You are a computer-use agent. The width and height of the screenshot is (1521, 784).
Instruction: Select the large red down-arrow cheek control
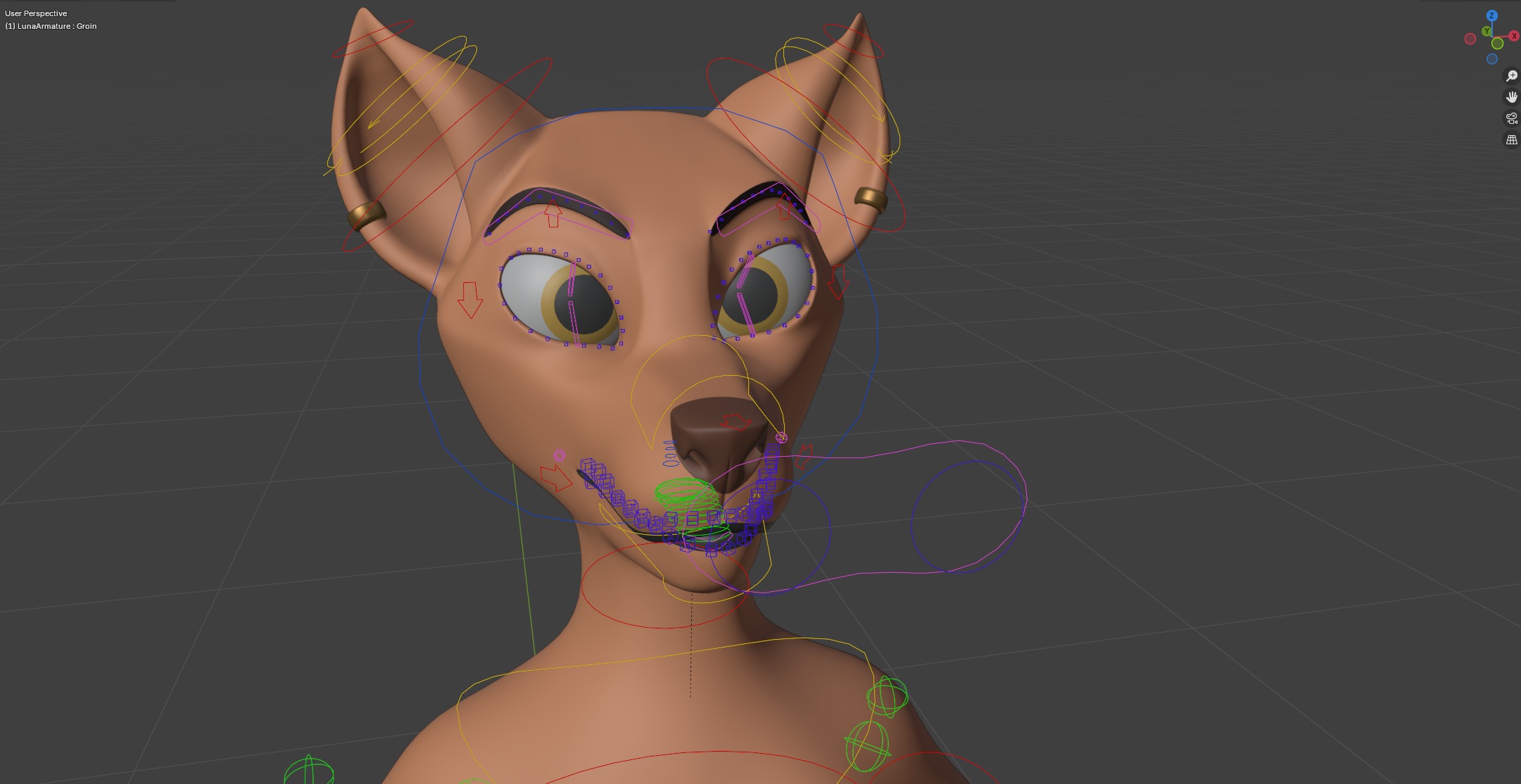click(x=470, y=300)
